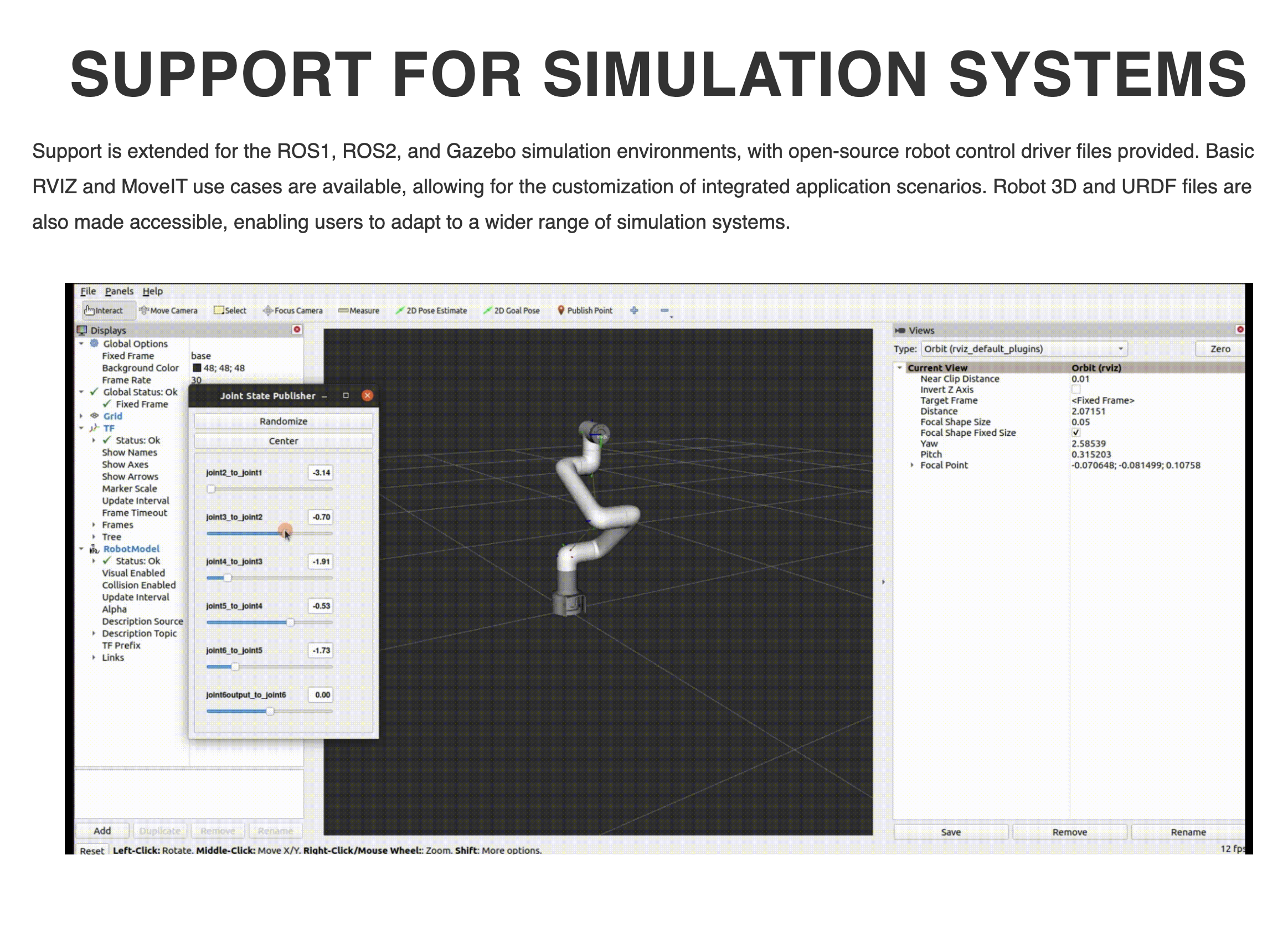Activate the Select tool in toolbar
The image size is (1288, 927).
[x=230, y=311]
